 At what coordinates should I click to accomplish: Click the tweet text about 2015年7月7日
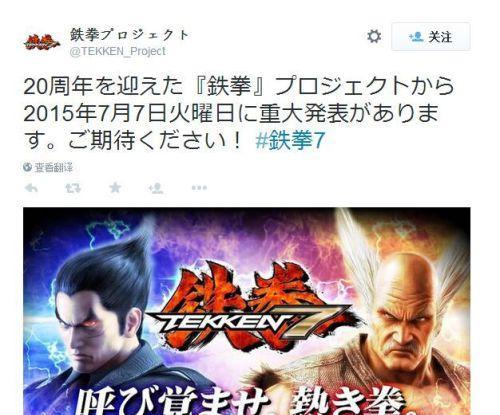(x=238, y=113)
